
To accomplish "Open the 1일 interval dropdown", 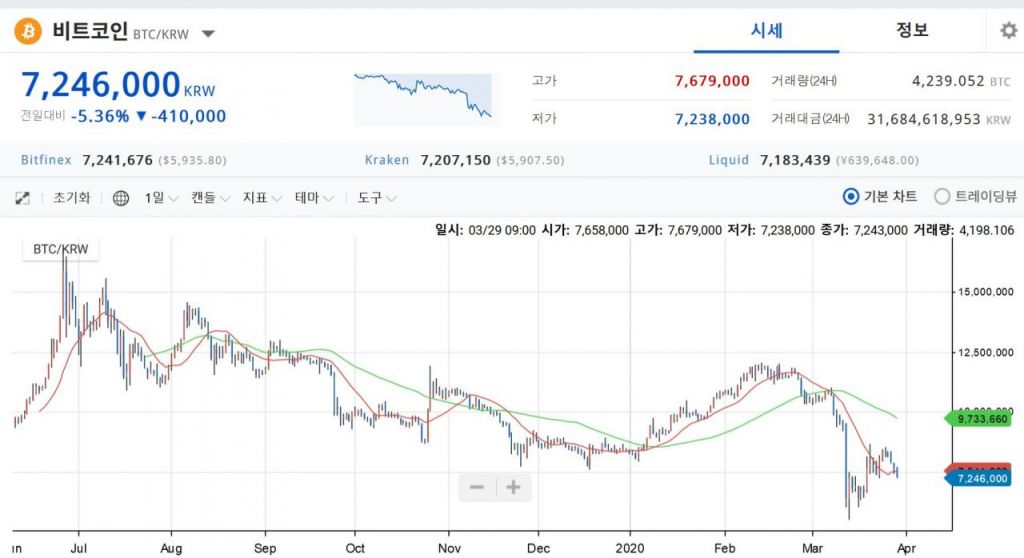I will click(x=161, y=198).
